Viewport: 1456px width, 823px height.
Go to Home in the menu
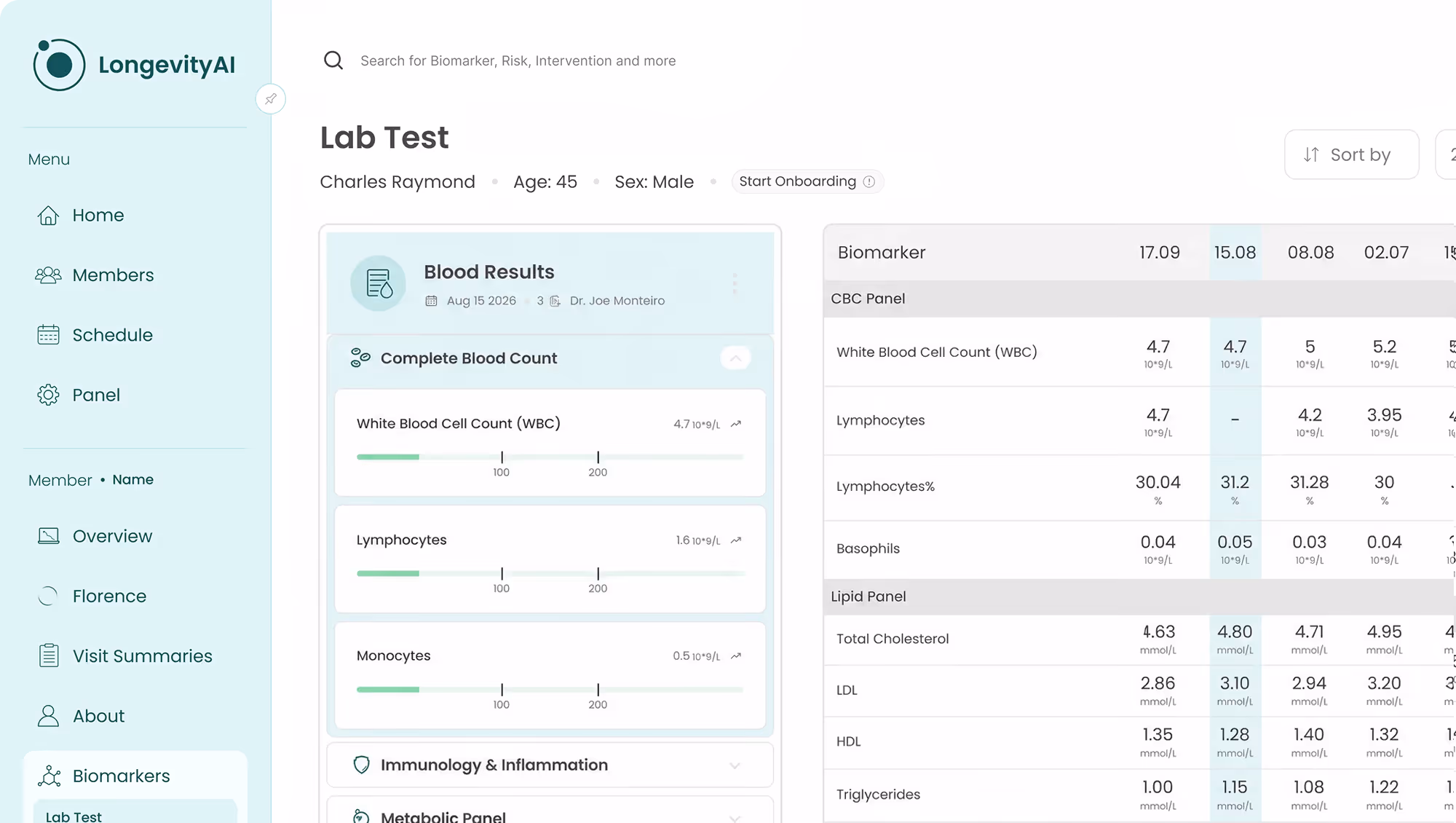[98, 216]
